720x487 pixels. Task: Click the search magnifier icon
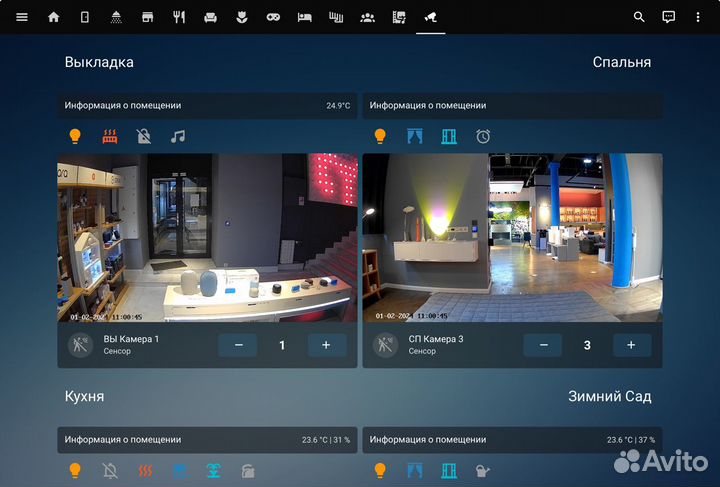coord(640,17)
